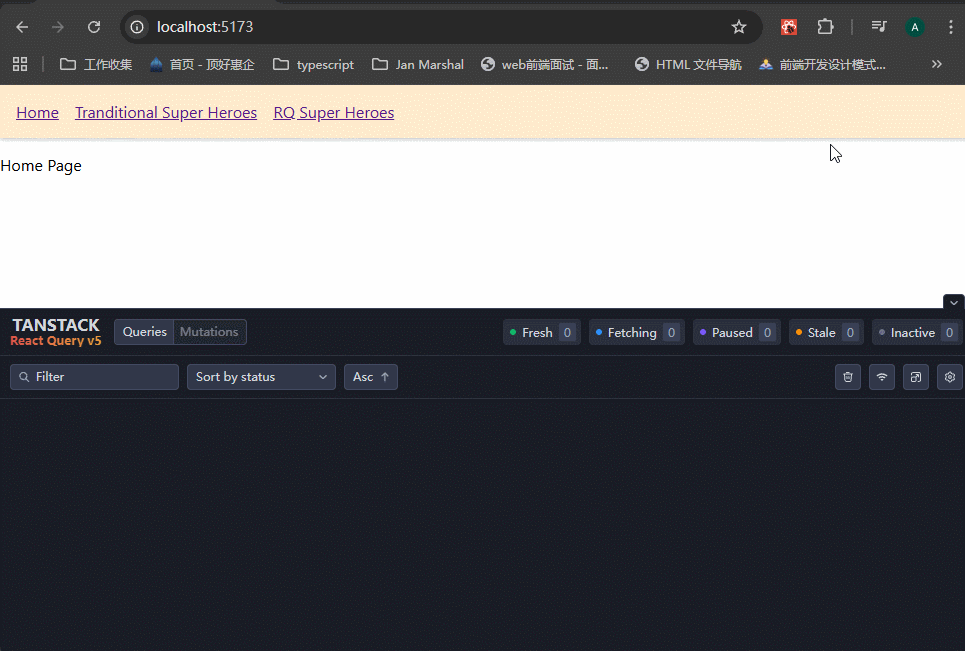This screenshot has height=651, width=965.
Task: Open React Query devtools settings gear
Action: [949, 377]
